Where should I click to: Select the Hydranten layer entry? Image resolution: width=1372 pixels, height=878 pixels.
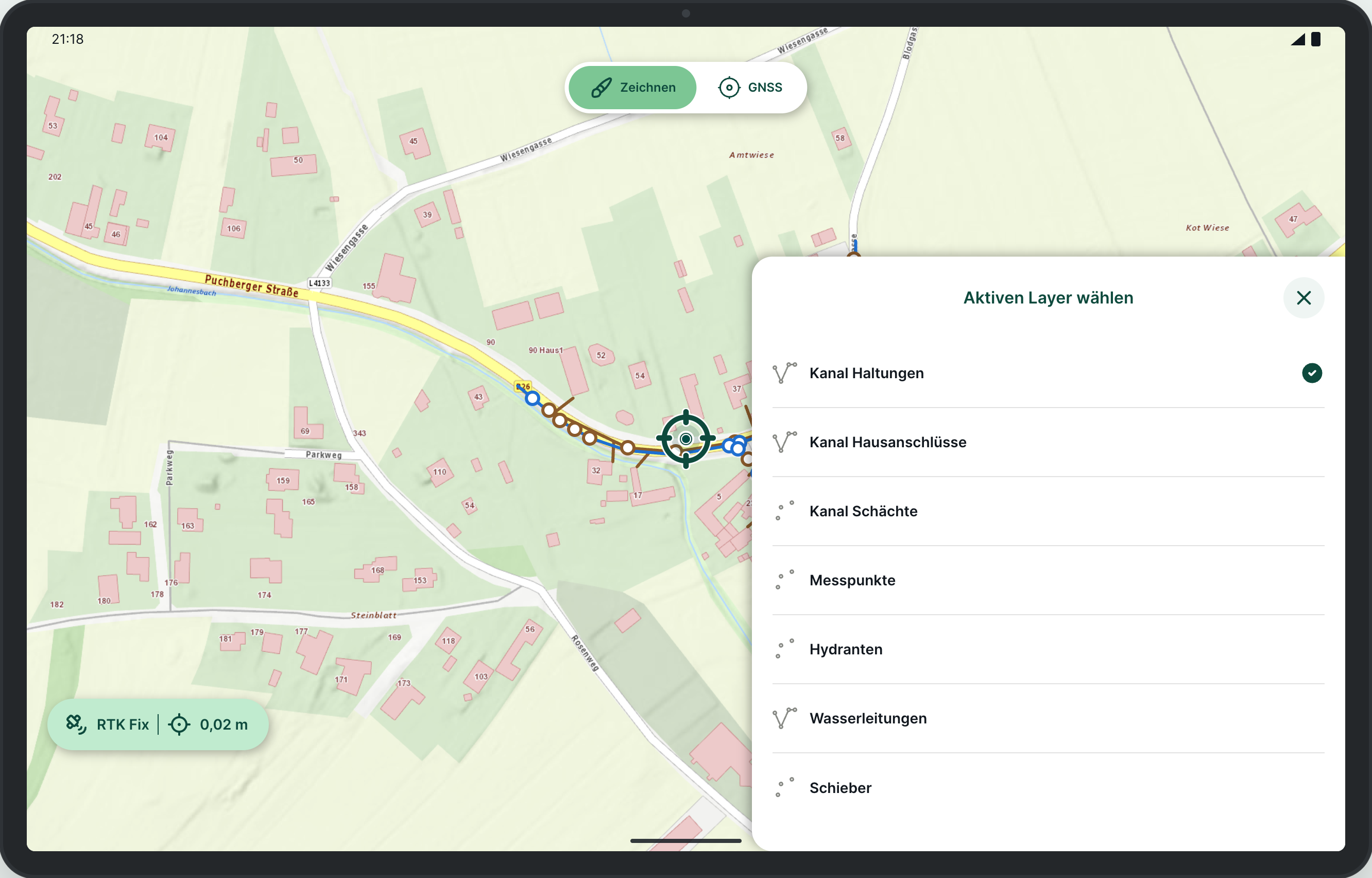pyautogui.click(x=1048, y=649)
